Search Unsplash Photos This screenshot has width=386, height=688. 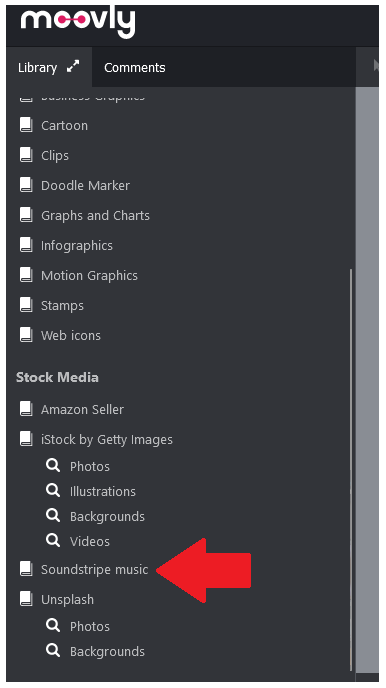point(89,626)
